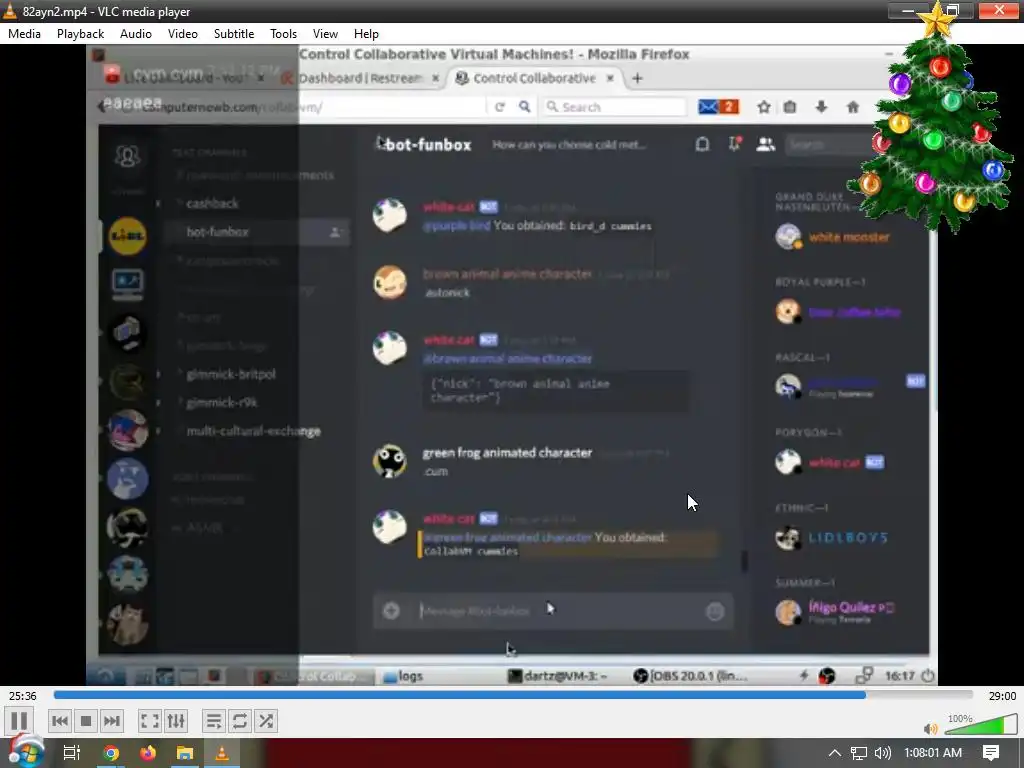
Task: Open the Audio menu
Action: pyautogui.click(x=136, y=33)
